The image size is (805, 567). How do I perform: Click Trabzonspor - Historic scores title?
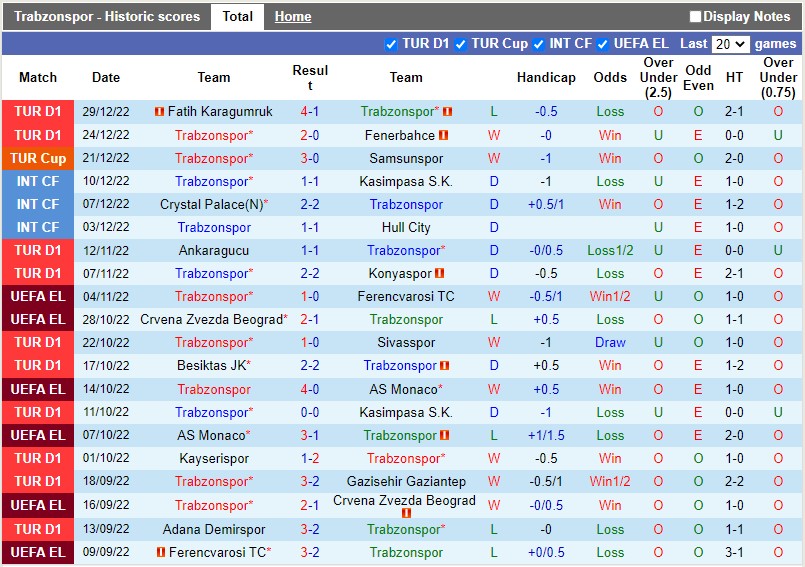[x=107, y=16]
